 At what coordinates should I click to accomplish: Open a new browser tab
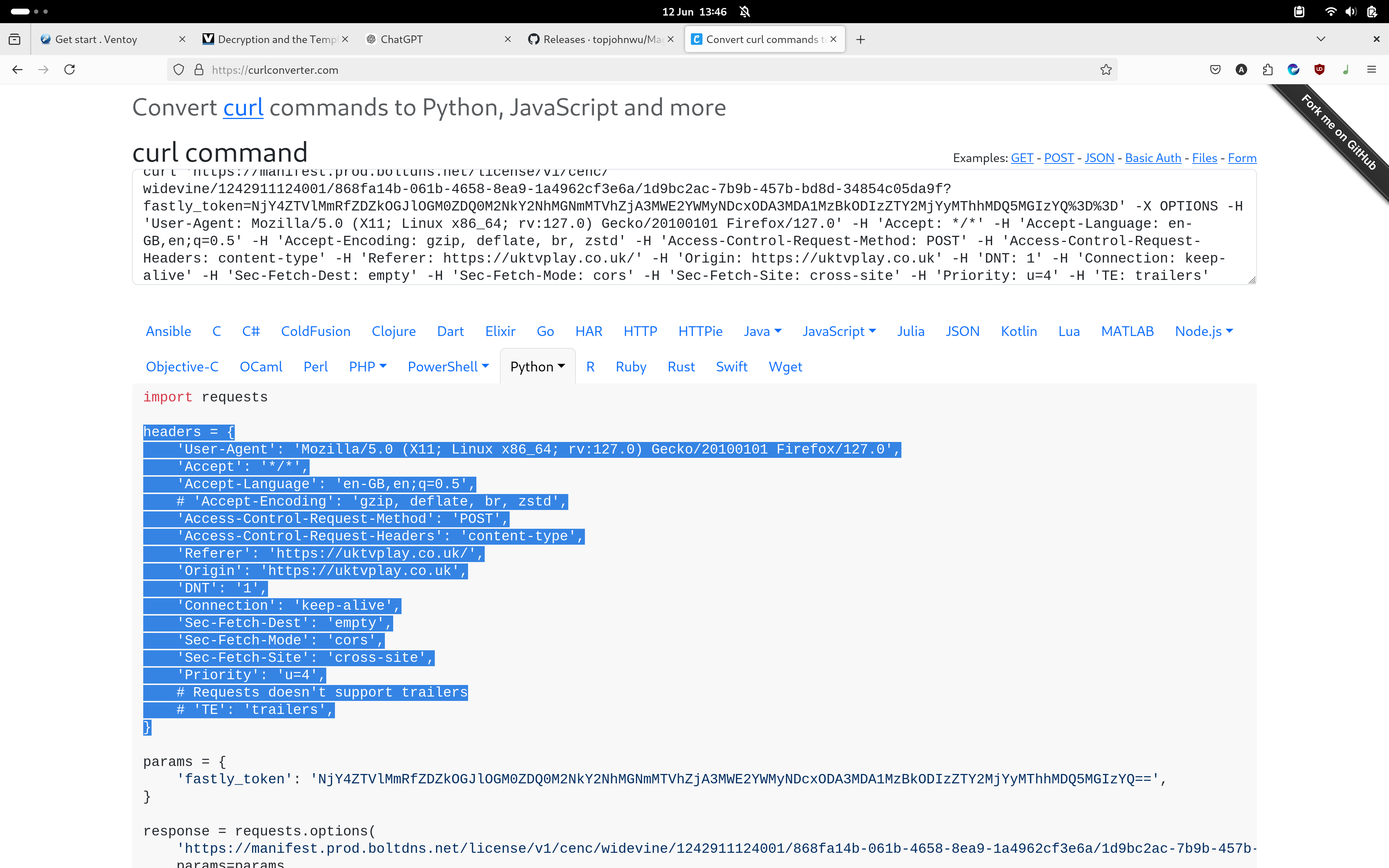tap(861, 40)
